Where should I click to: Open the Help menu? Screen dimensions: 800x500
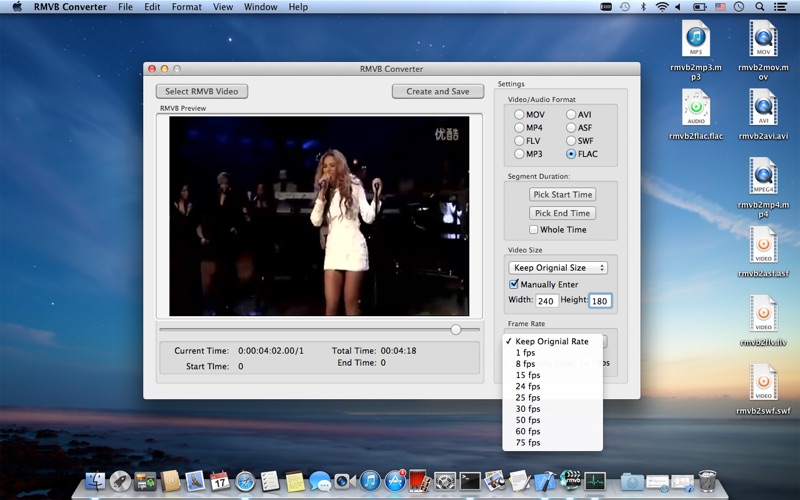pyautogui.click(x=298, y=7)
